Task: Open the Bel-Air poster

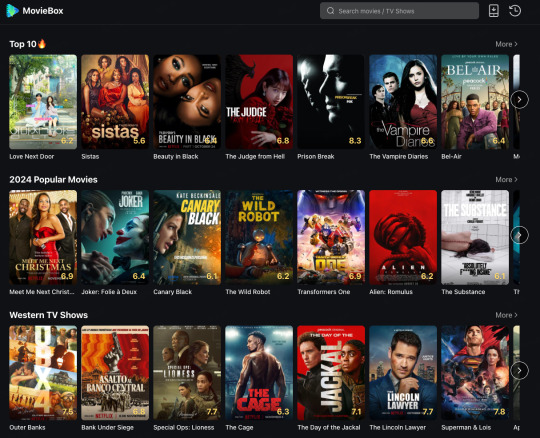Action: click(x=475, y=102)
